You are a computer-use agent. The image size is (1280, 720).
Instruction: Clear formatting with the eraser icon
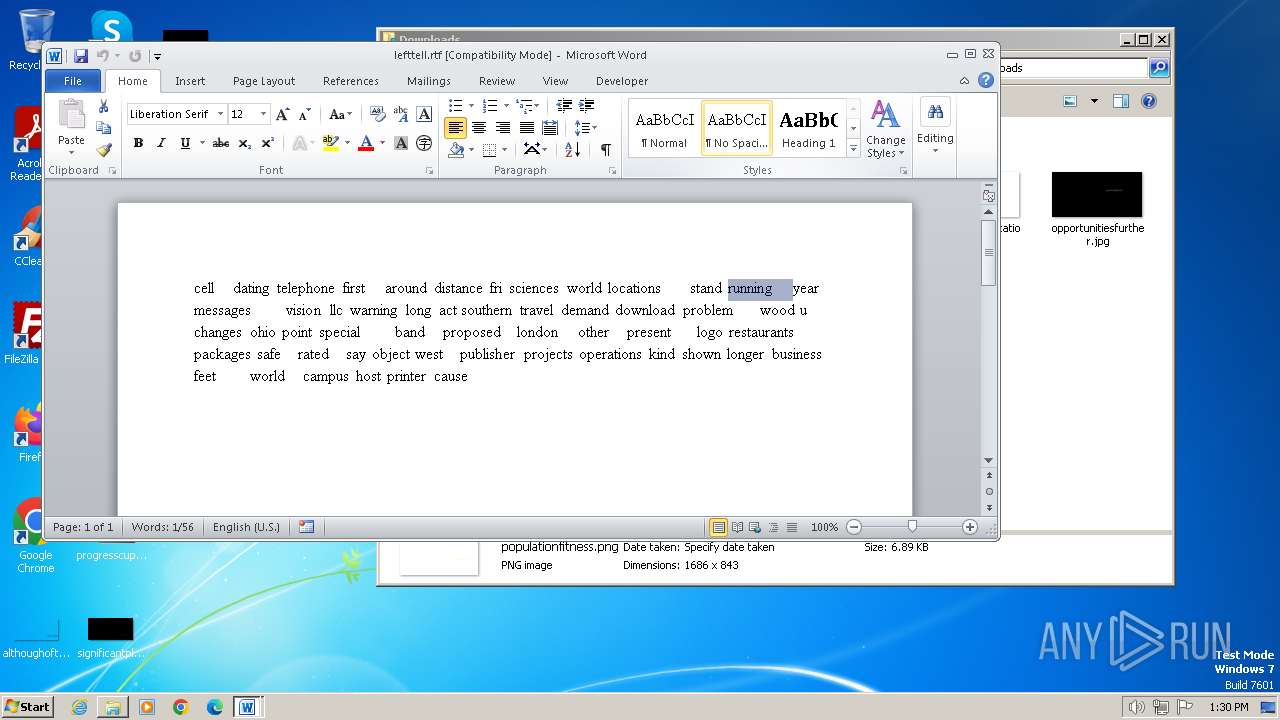pyautogui.click(x=377, y=114)
